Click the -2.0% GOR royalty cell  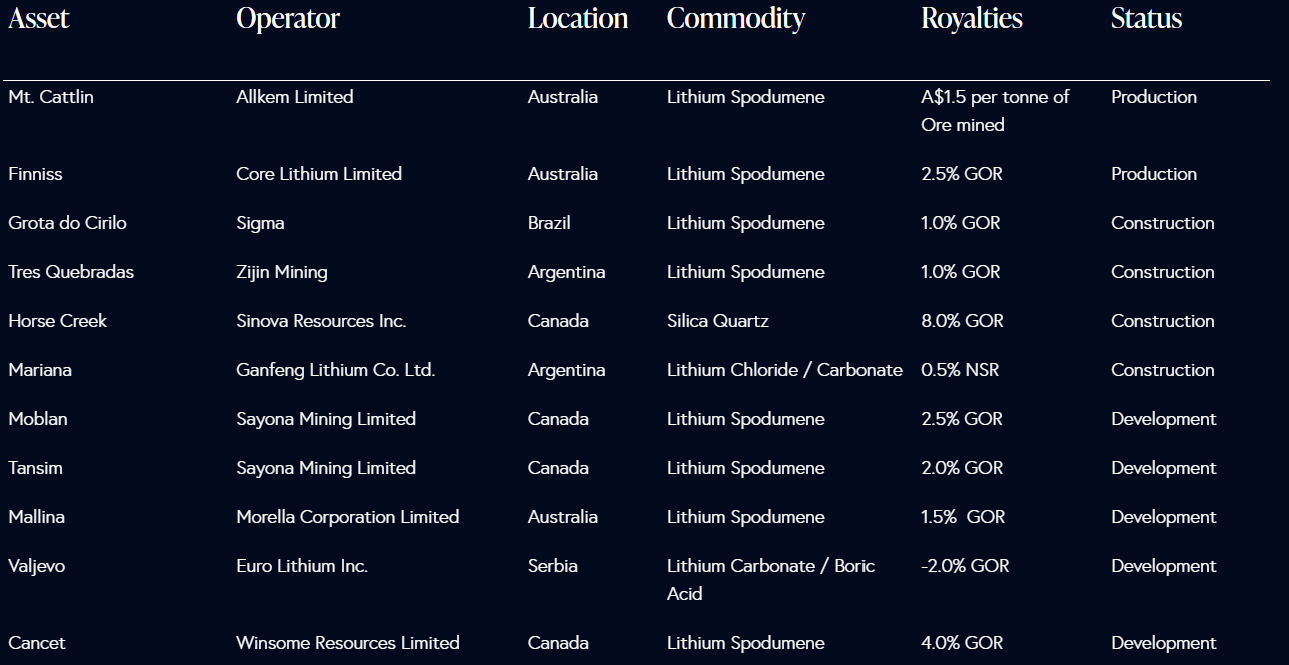coord(965,566)
